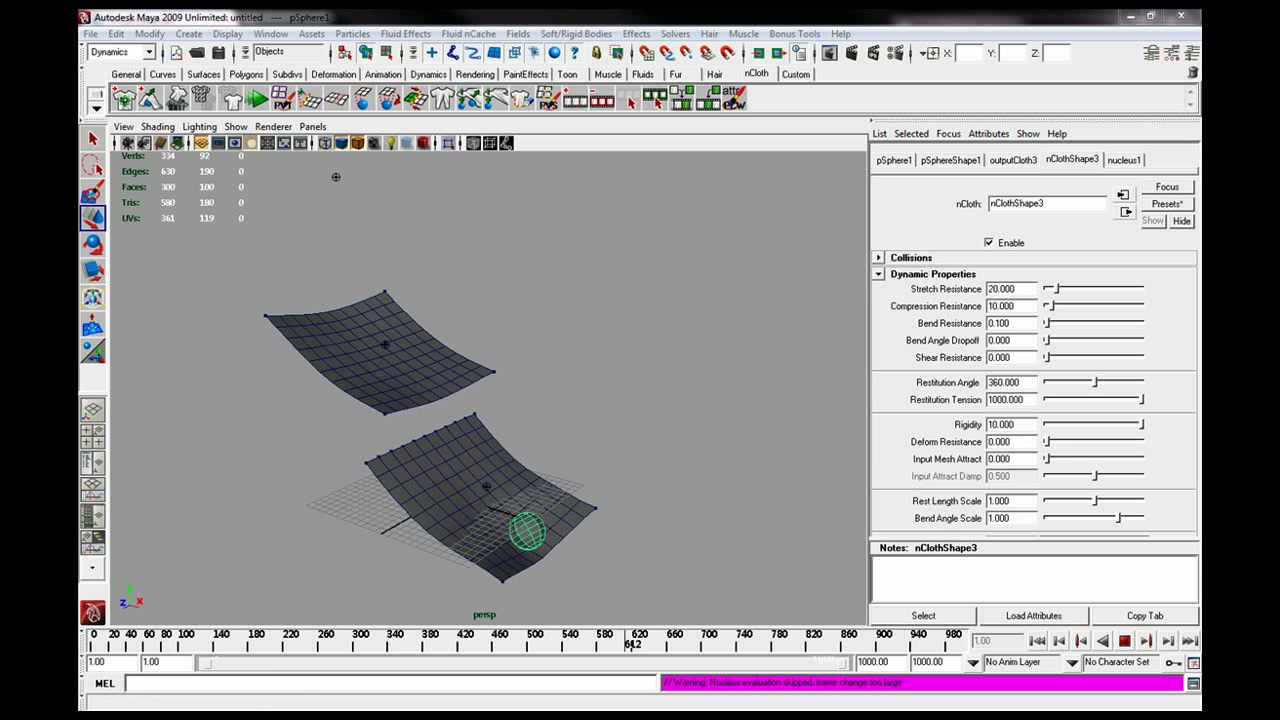Click the Make Live sphere icon

pos(554,53)
